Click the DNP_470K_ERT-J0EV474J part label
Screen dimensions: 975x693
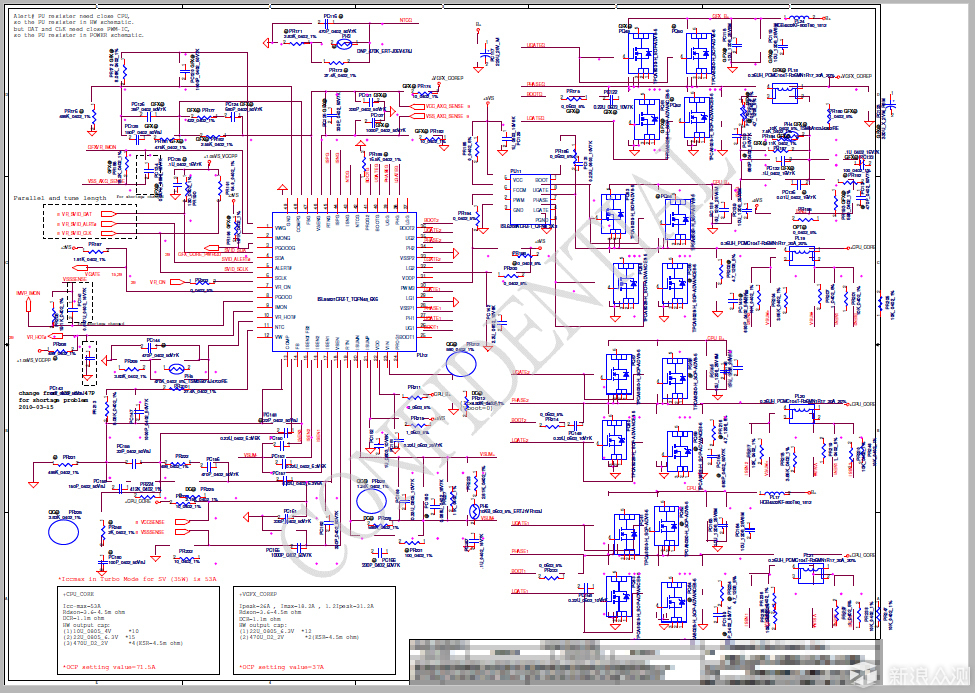pyautogui.click(x=384, y=51)
